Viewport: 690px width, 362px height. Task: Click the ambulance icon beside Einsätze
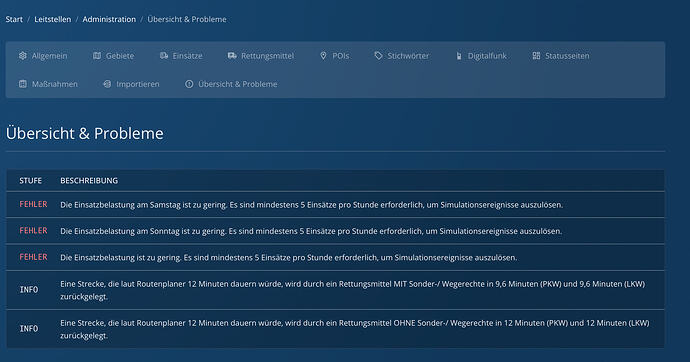point(164,56)
